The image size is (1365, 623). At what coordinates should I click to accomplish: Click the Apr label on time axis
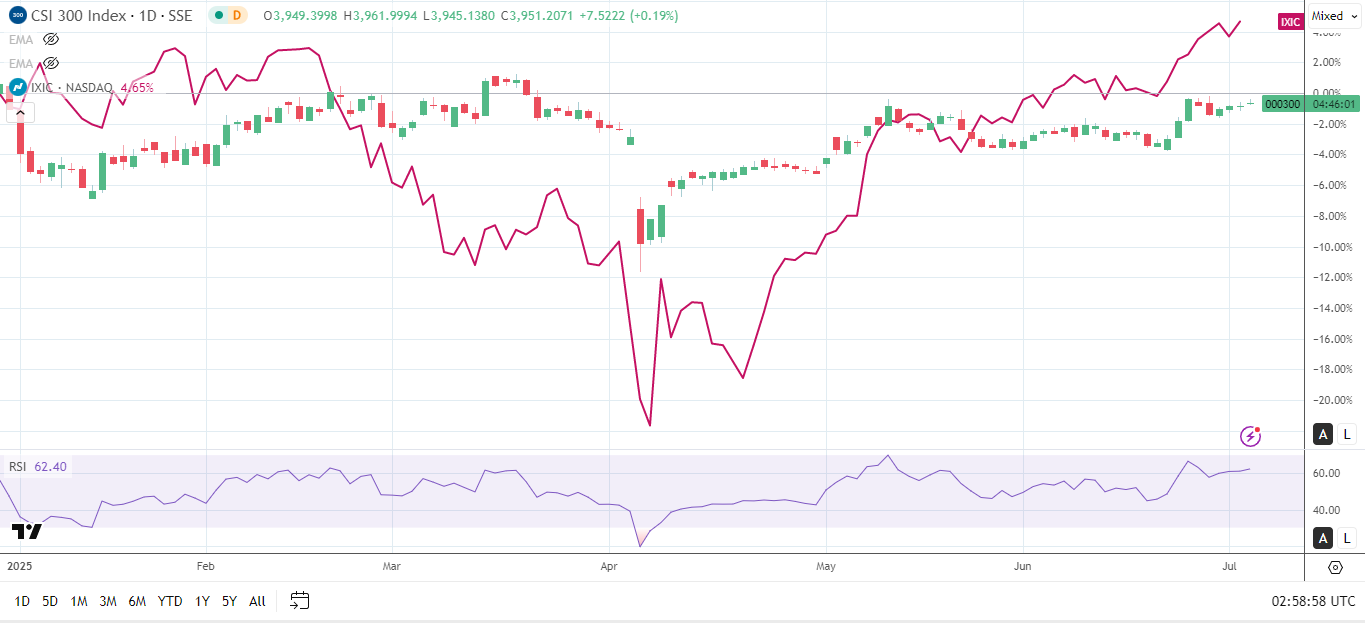[609, 566]
